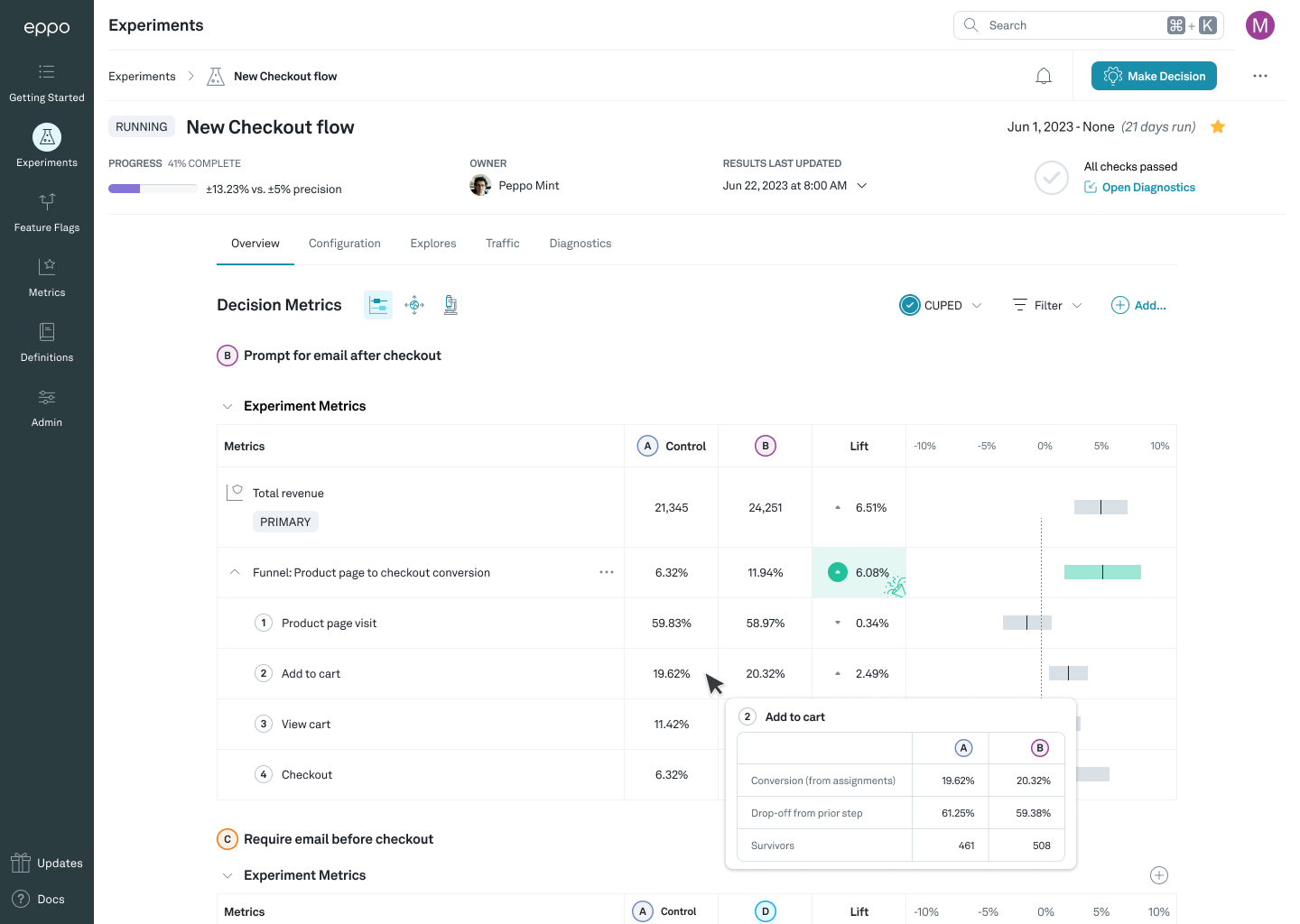Switch to the Configuration tab
Viewport: 1300px width, 924px height.
[345, 244]
